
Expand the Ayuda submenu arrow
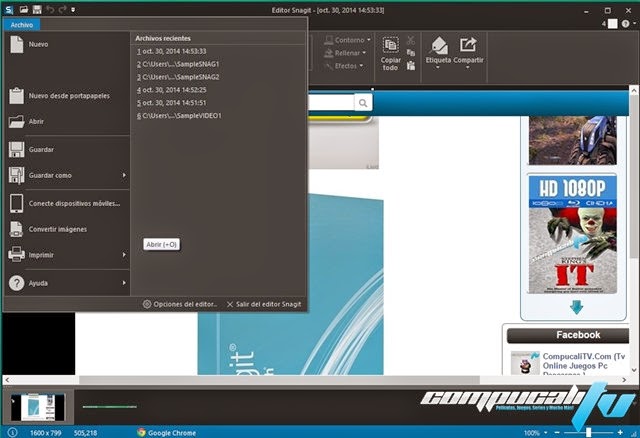[124, 283]
